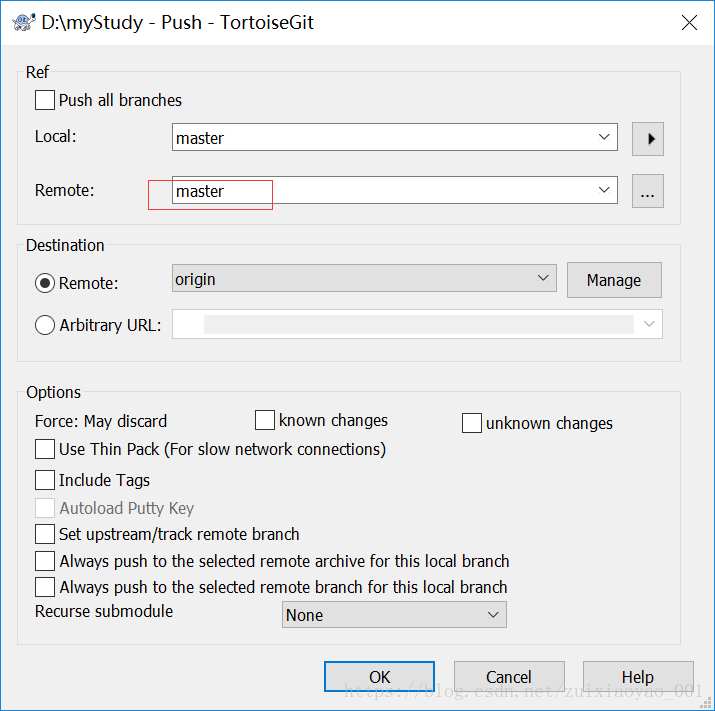Click the arrow button next to Local branch
The height and width of the screenshot is (711, 715).
click(648, 139)
